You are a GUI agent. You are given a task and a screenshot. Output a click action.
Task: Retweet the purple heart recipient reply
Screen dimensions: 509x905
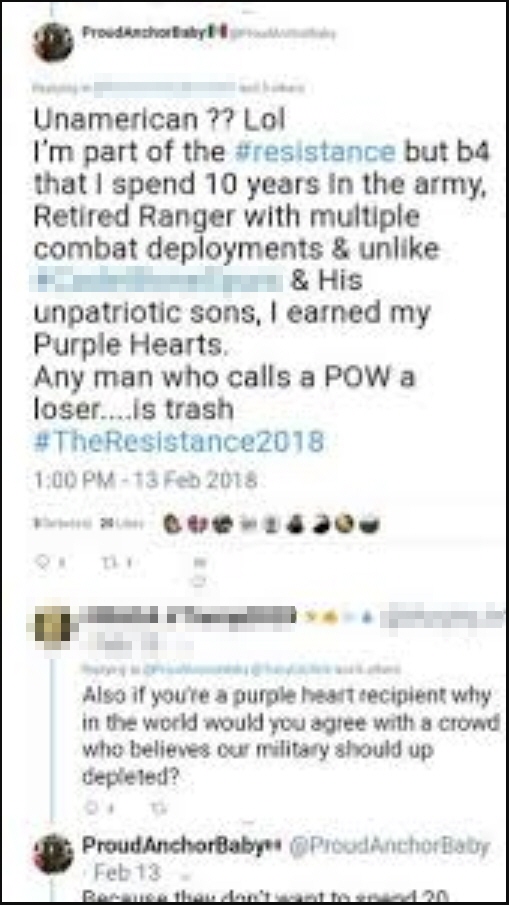[x=156, y=809]
